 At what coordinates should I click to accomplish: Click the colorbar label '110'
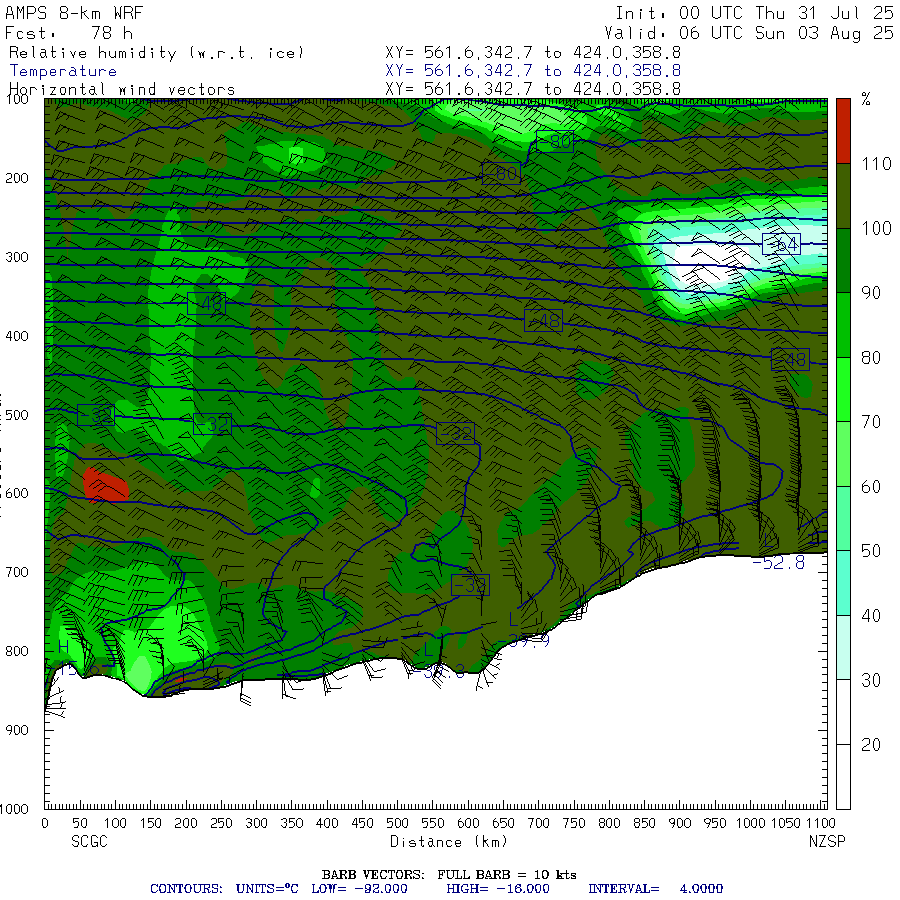coord(876,164)
